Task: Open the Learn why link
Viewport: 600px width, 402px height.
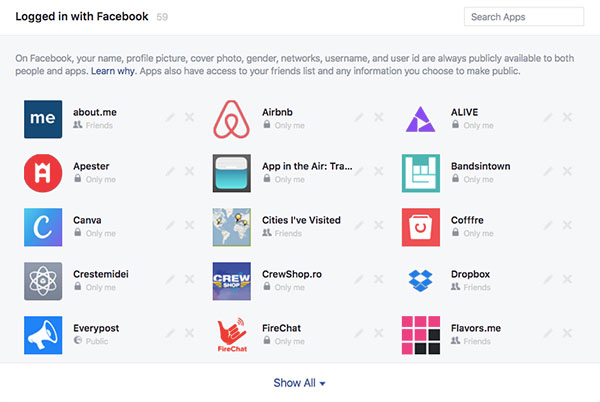Action: click(112, 71)
